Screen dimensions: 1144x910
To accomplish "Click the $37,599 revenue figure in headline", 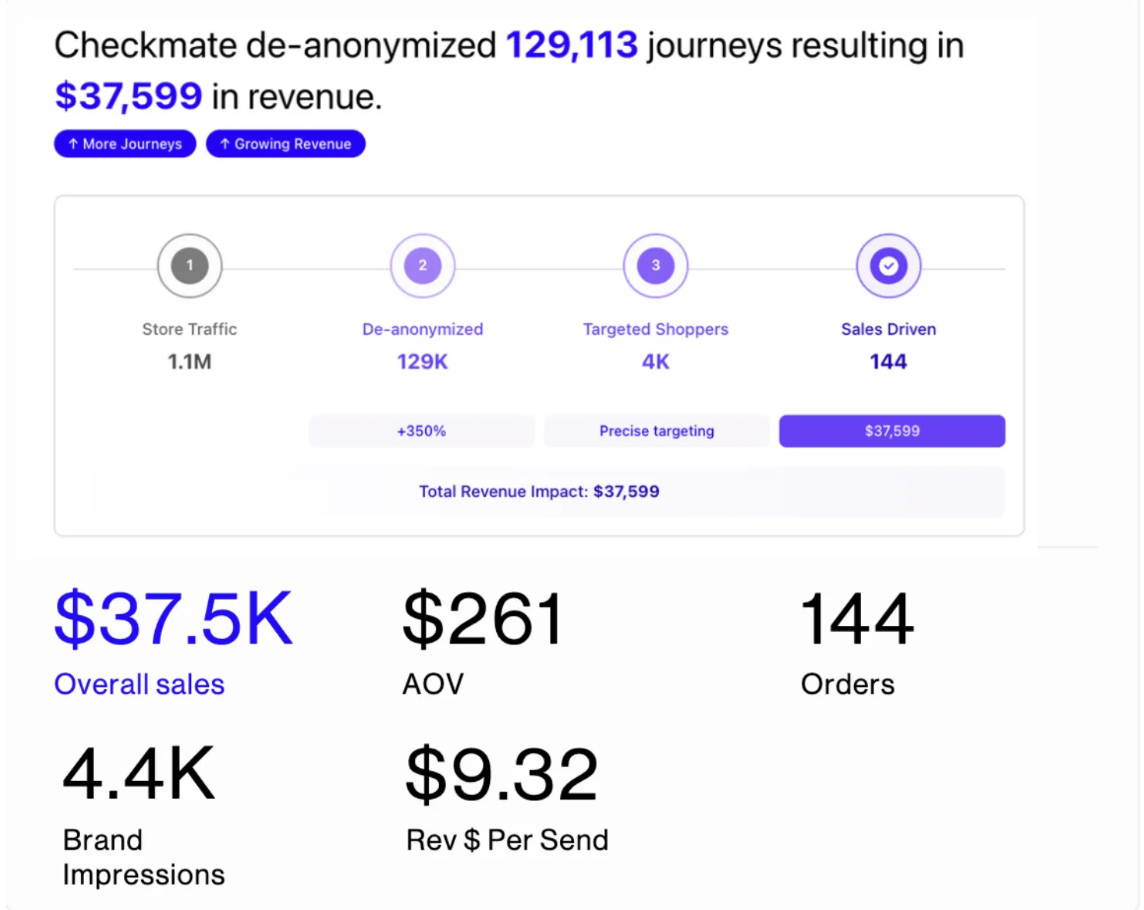I will click(x=129, y=97).
